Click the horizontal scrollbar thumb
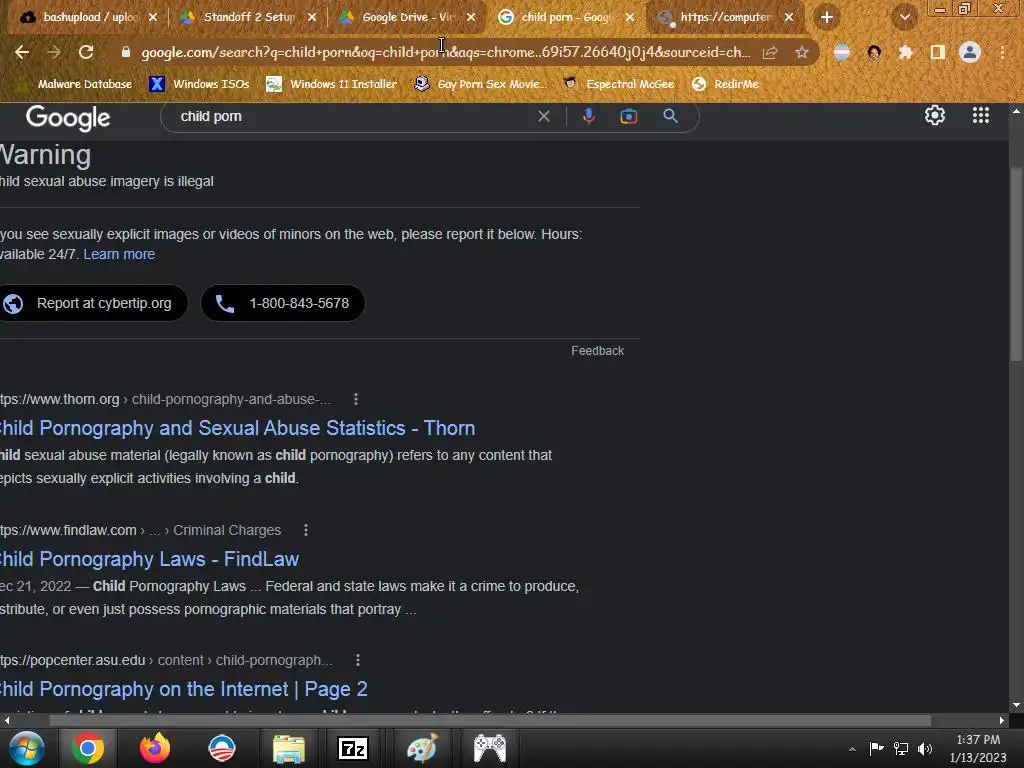Image resolution: width=1024 pixels, height=768 pixels. pos(490,720)
